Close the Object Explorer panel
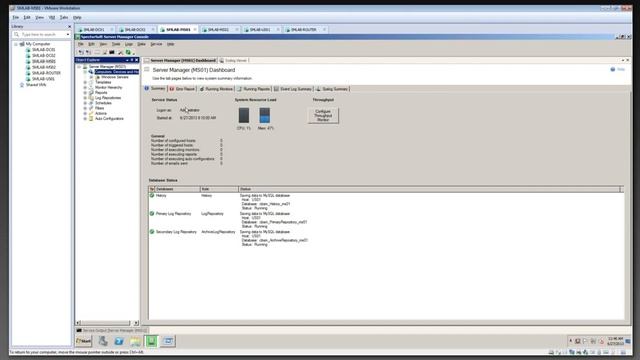 [137, 60]
